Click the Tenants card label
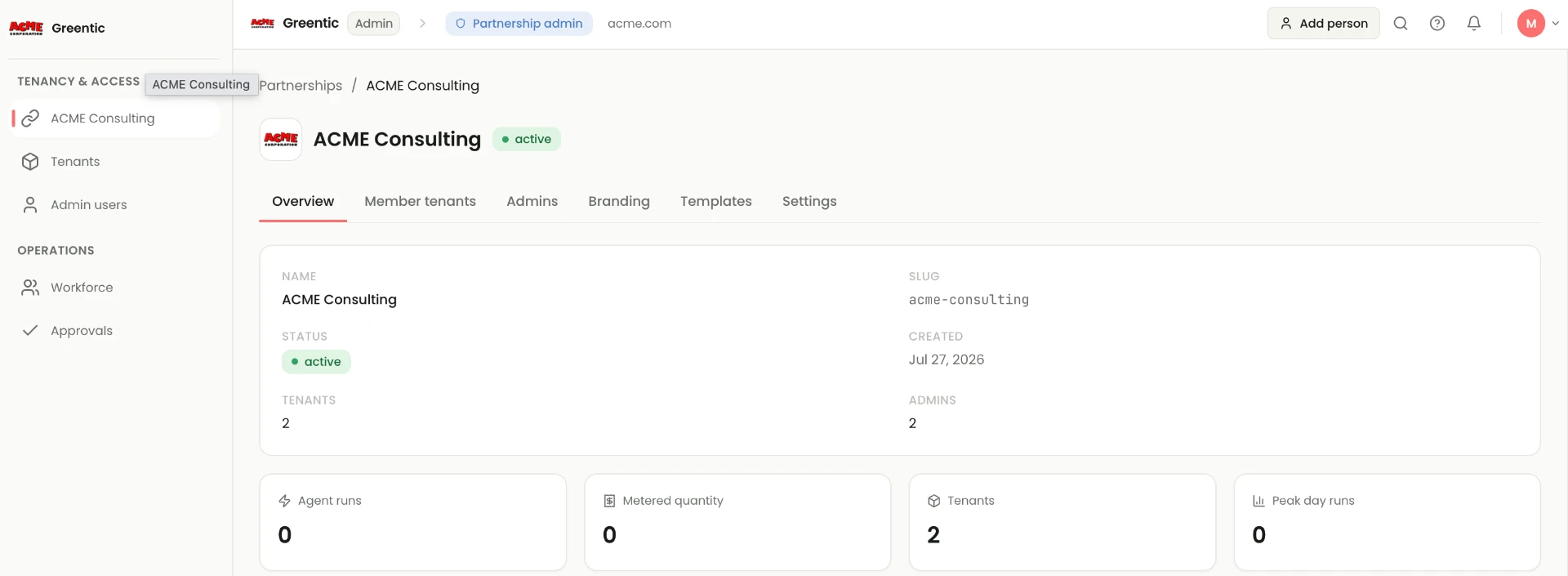Viewport: 1568px width, 576px height. 971,501
